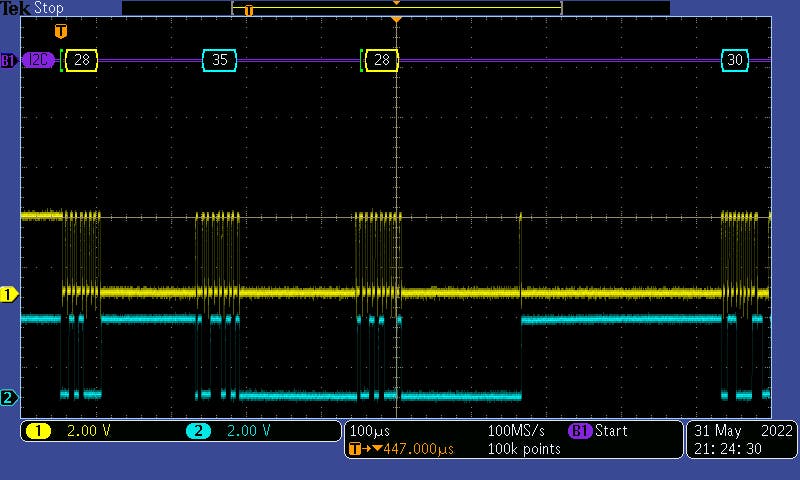The width and height of the screenshot is (800, 480).
Task: Click the decoded packet labeled 35
Action: pos(220,60)
